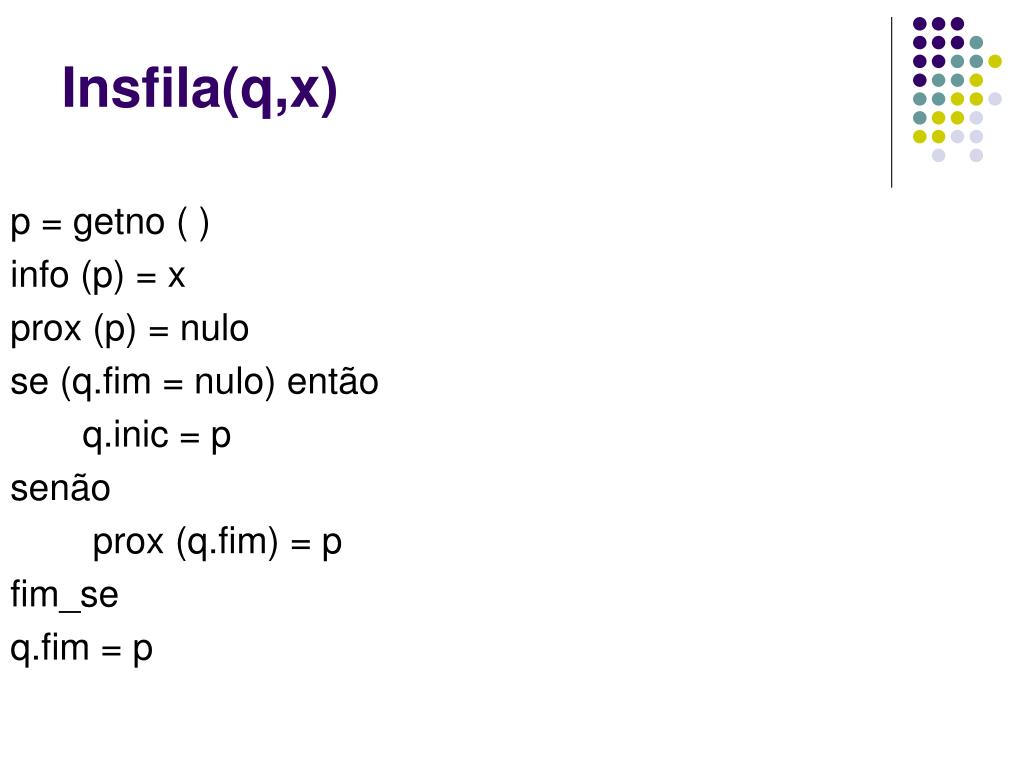Click the word senão
The image size is (1024, 768).
click(x=60, y=489)
